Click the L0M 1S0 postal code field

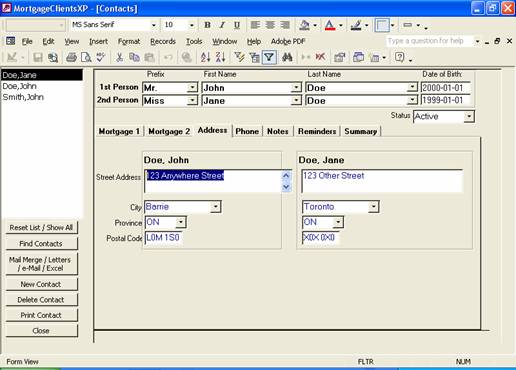point(163,238)
